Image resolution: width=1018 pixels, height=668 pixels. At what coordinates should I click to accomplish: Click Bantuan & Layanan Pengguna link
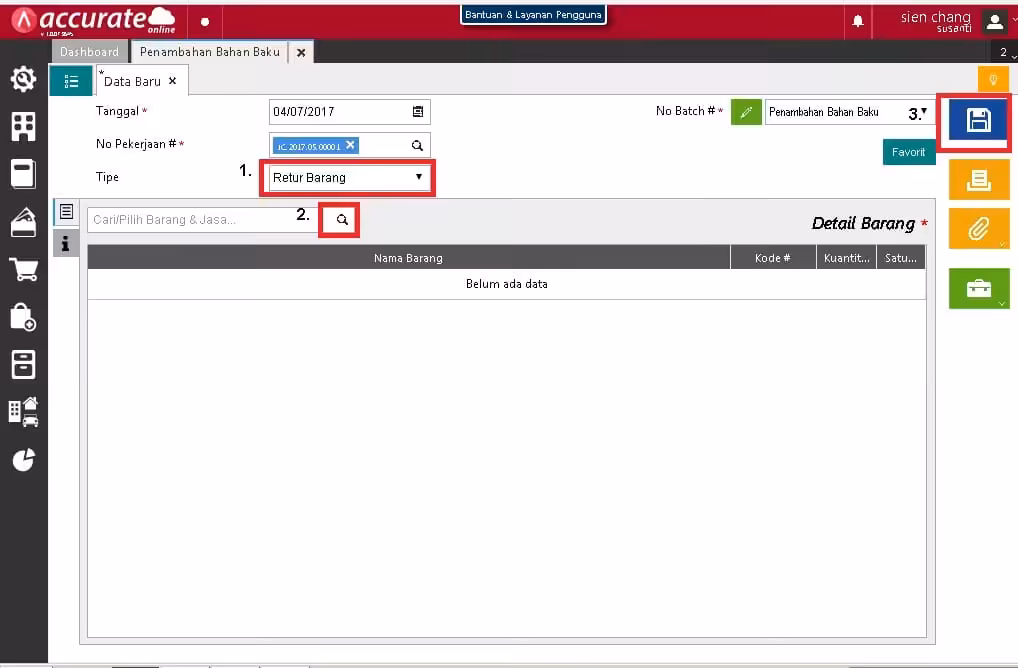[x=533, y=15]
